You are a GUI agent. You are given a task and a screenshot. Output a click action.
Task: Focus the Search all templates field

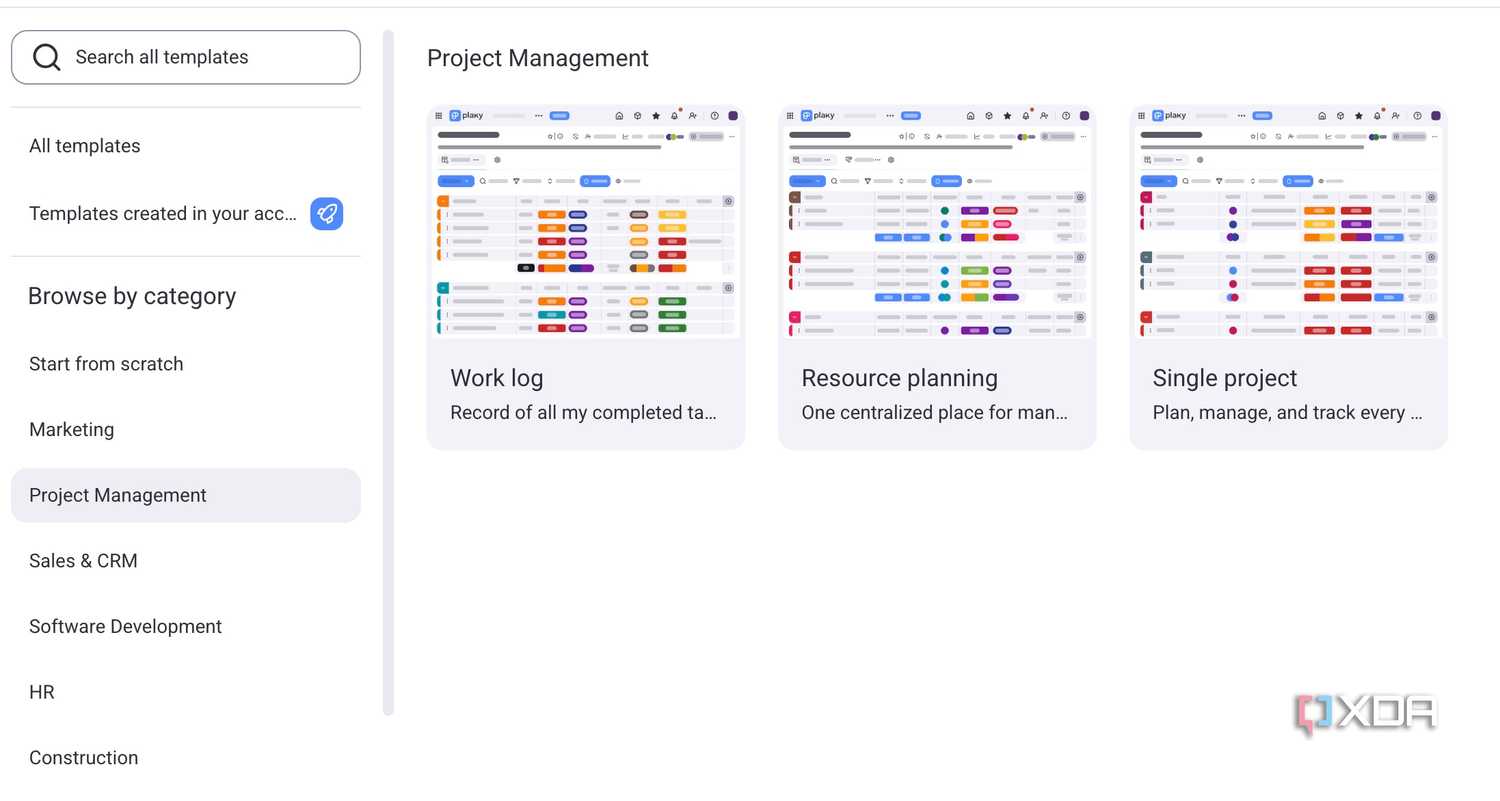[186, 57]
